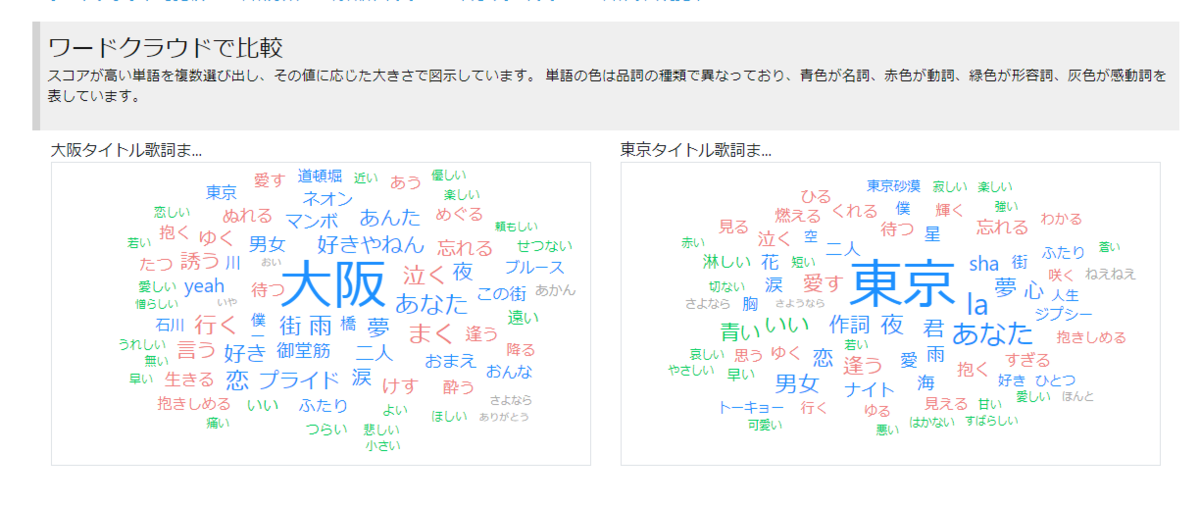Select the blue word la

(977, 304)
